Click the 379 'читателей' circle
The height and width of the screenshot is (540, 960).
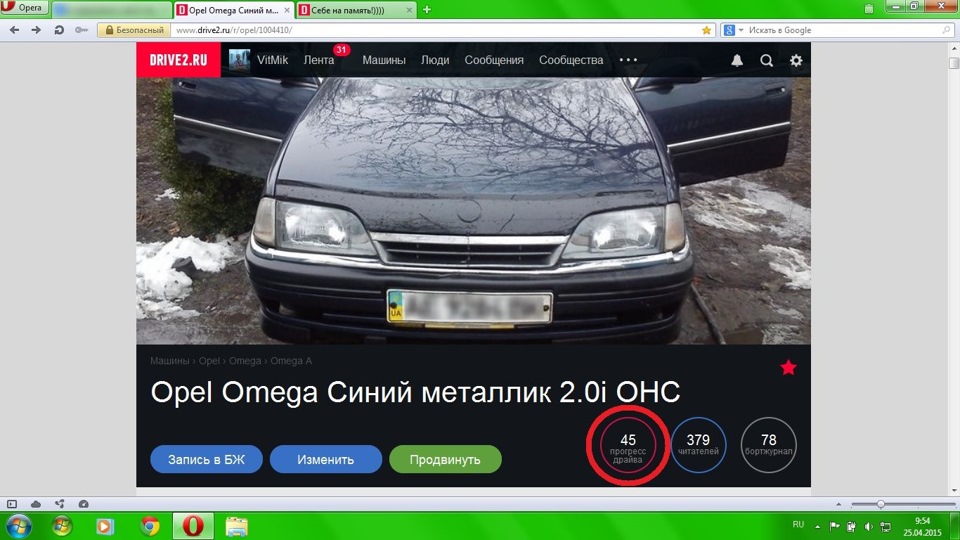pyautogui.click(x=698, y=445)
